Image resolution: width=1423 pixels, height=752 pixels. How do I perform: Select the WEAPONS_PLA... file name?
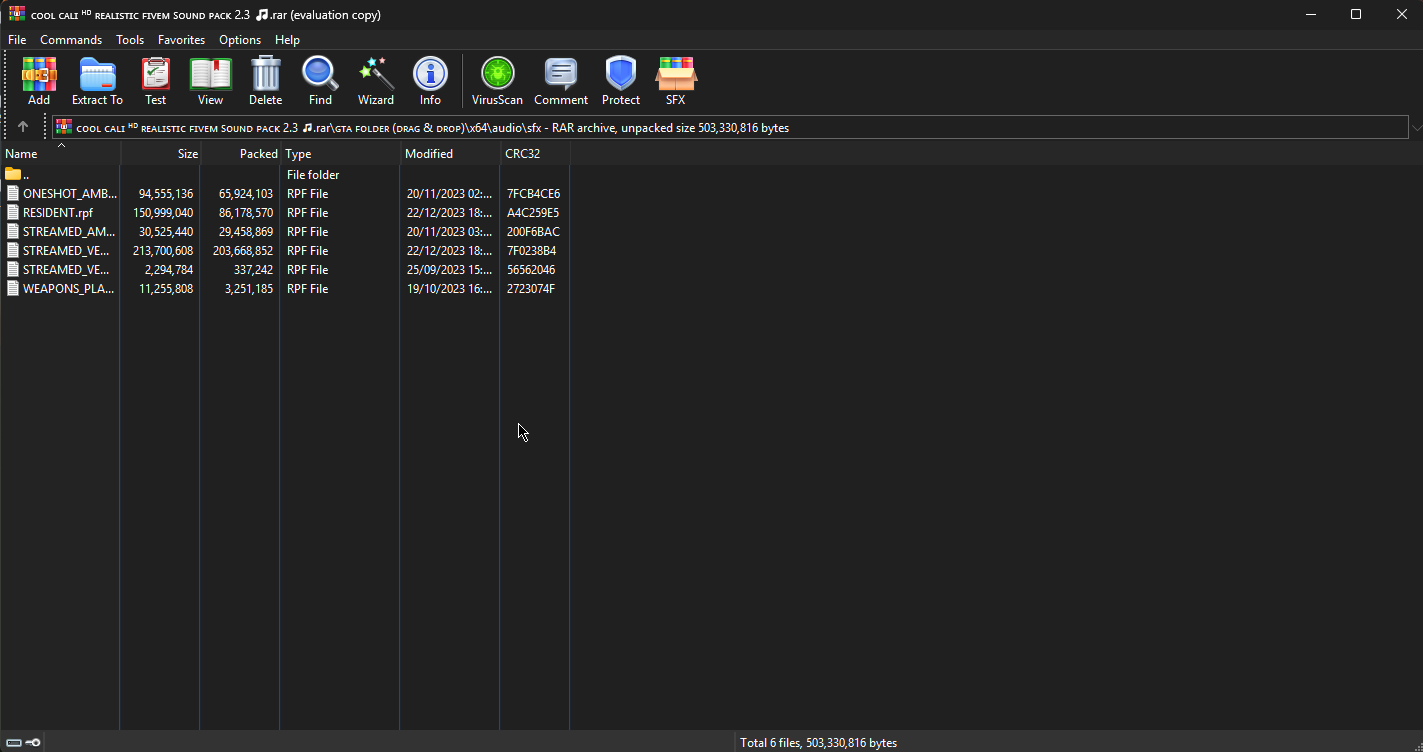click(69, 289)
